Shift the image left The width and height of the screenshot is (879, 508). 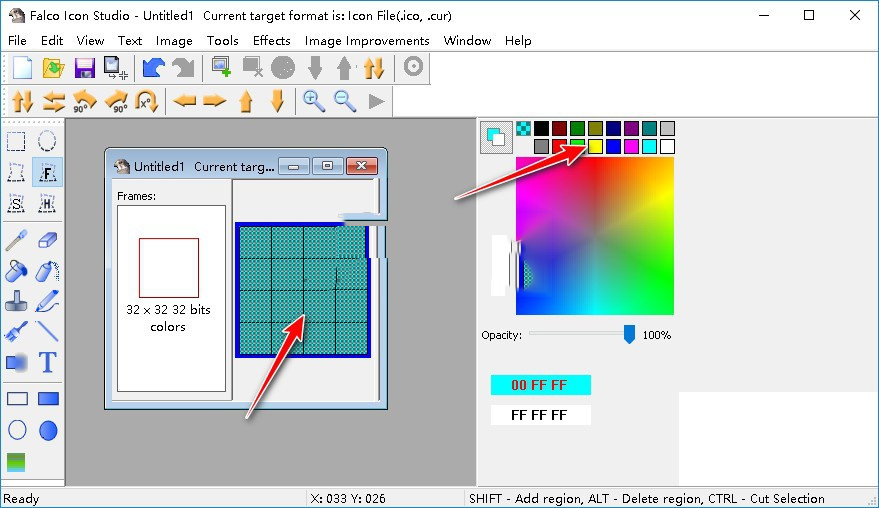pyautogui.click(x=184, y=101)
